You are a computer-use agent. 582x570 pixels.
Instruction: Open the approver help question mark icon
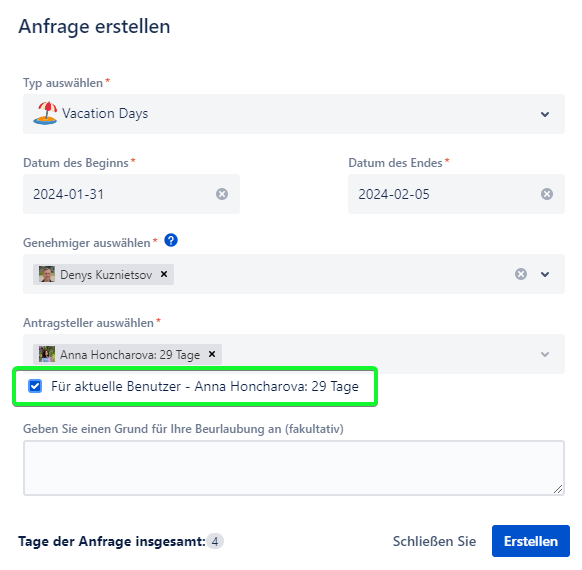171,240
